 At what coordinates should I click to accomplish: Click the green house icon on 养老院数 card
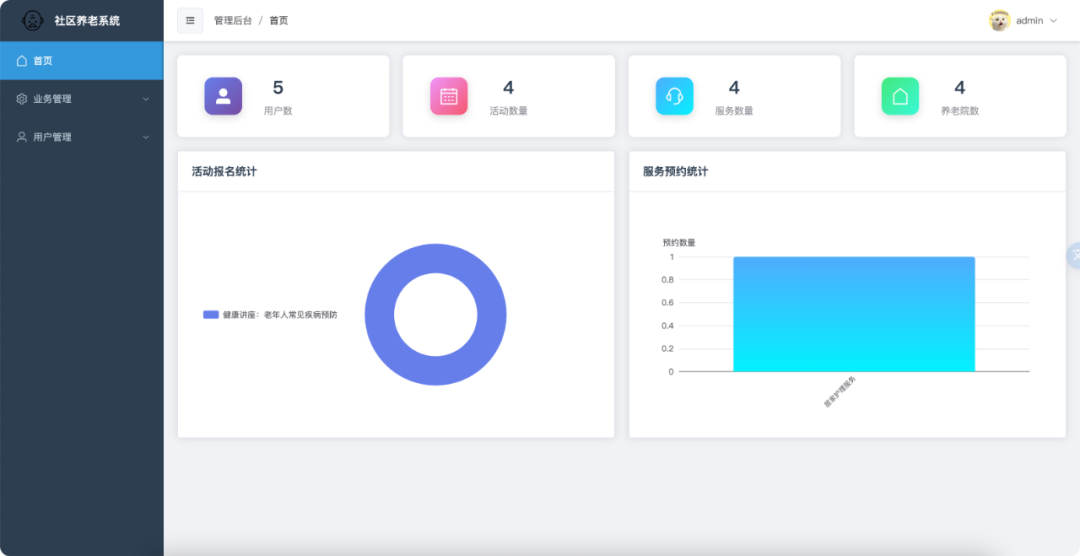(x=900, y=96)
